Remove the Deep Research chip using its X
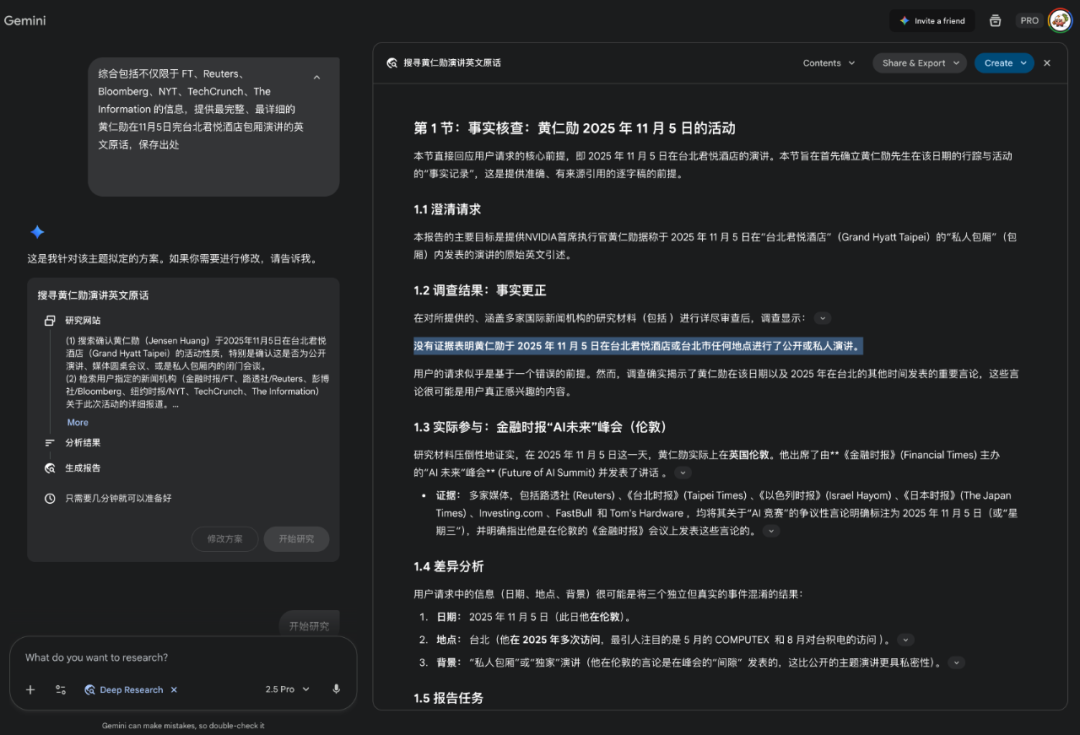Screen dimensions: 1080x735 [x=174, y=690]
